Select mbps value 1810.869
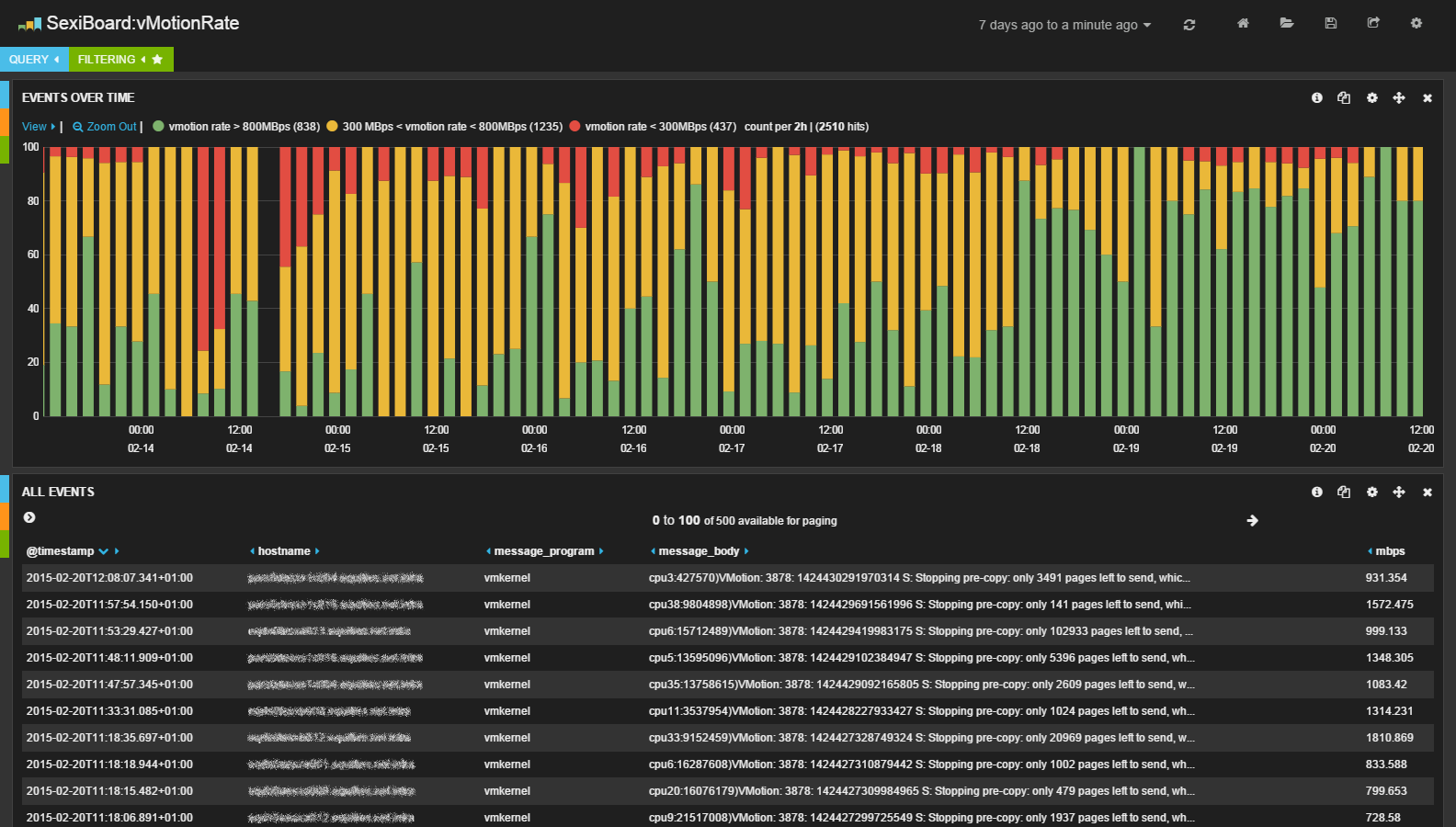Viewport: 1456px width, 827px height. [x=1389, y=738]
